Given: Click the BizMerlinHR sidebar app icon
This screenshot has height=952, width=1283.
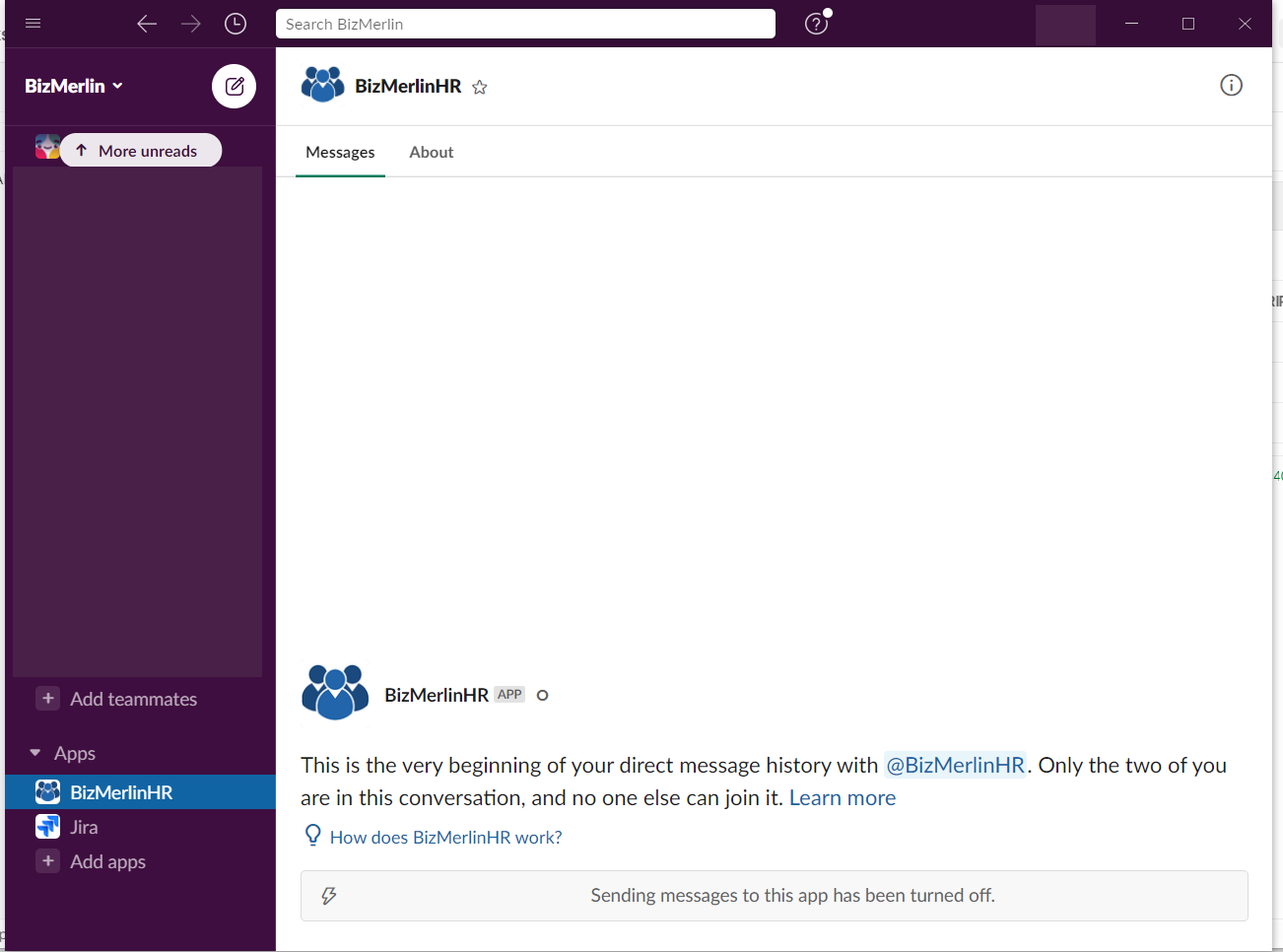Looking at the screenshot, I should 47,791.
